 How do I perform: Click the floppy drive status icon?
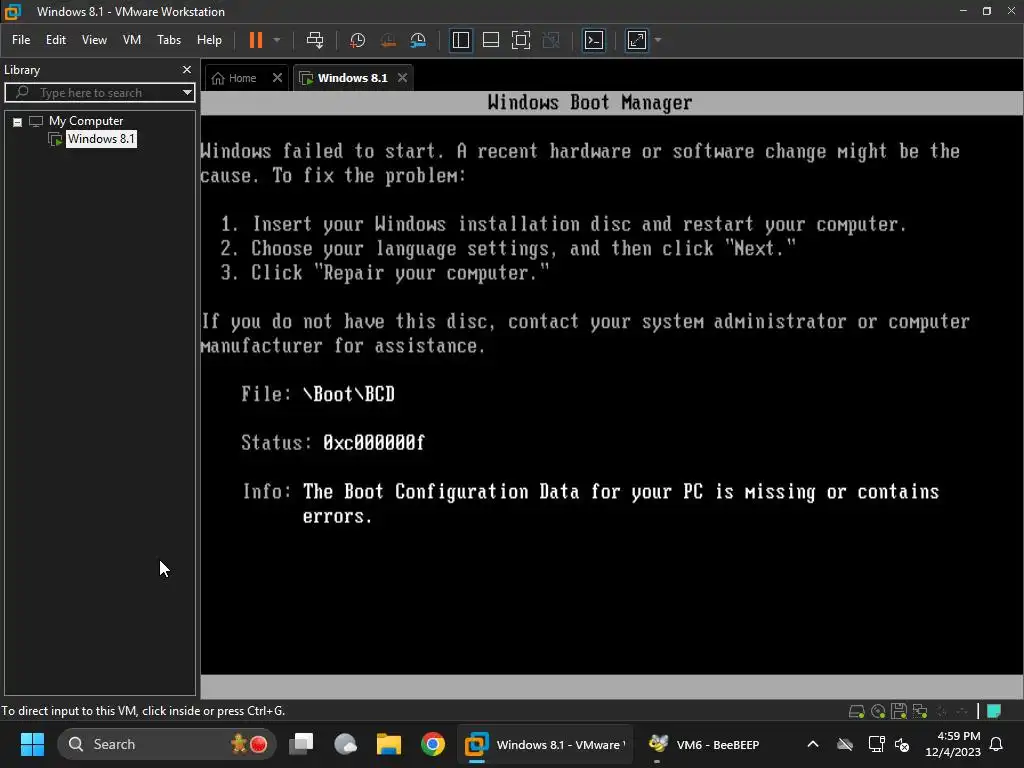coord(899,711)
